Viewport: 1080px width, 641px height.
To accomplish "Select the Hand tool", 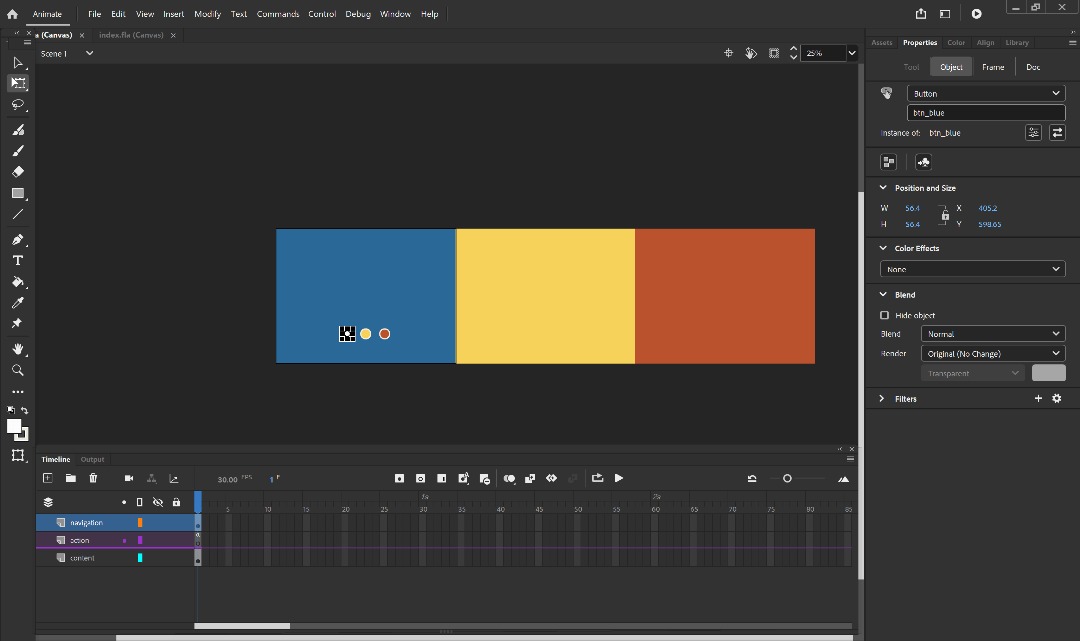I will (18, 349).
